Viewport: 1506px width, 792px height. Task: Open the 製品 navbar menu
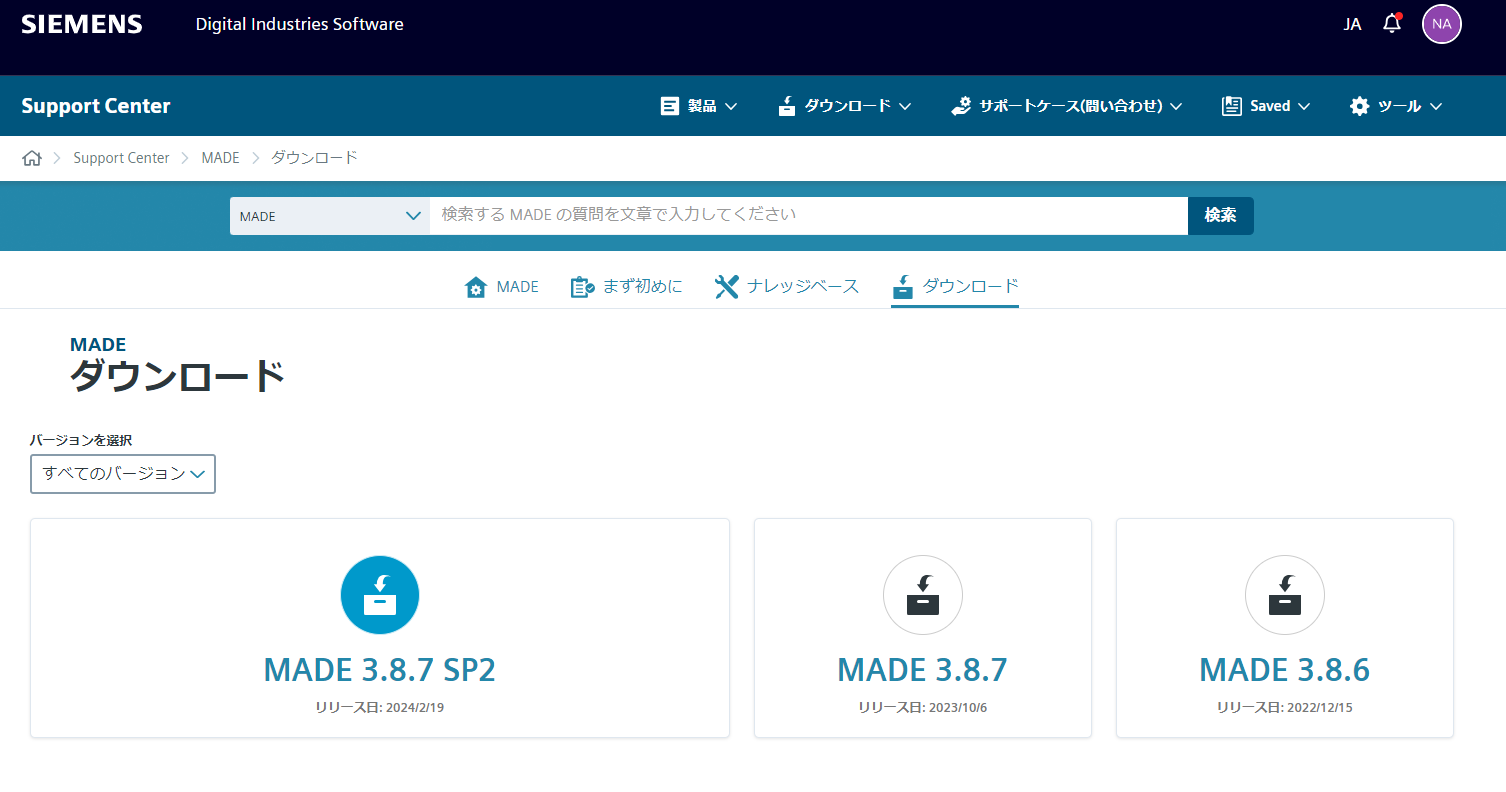[x=699, y=106]
